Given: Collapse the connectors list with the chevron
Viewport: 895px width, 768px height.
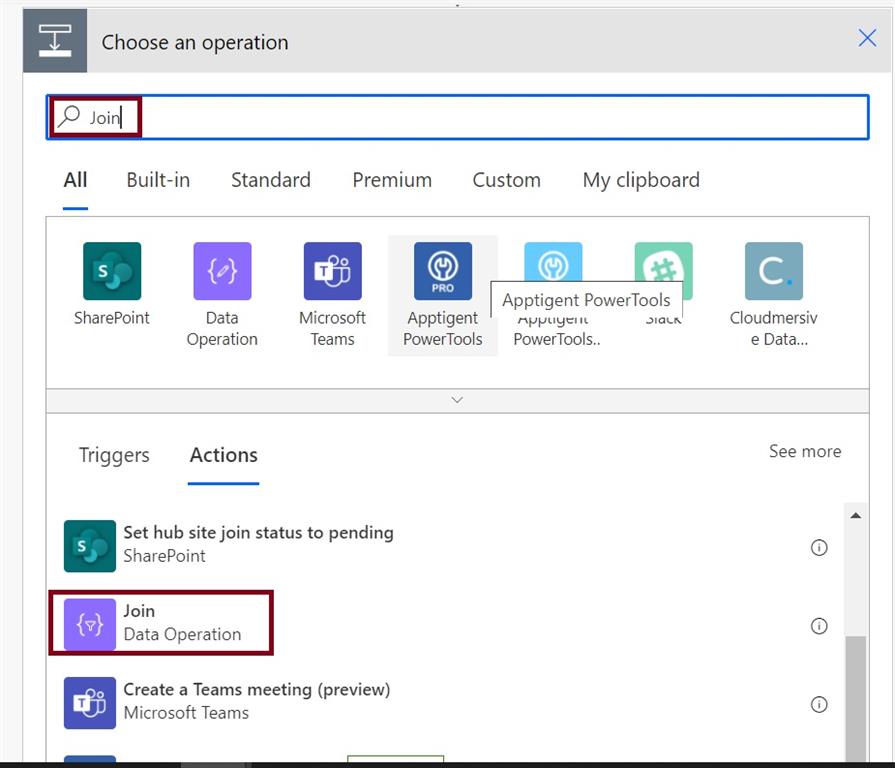Looking at the screenshot, I should [x=457, y=400].
